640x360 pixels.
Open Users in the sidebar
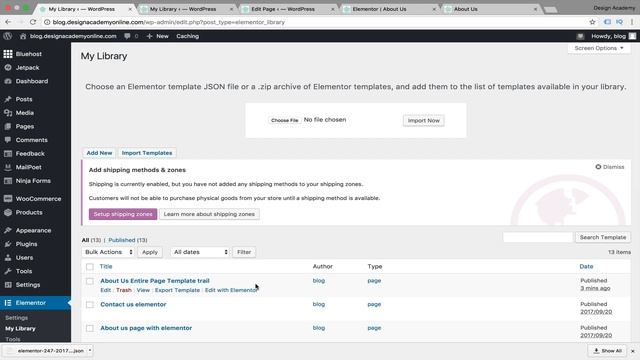pyautogui.click(x=24, y=258)
